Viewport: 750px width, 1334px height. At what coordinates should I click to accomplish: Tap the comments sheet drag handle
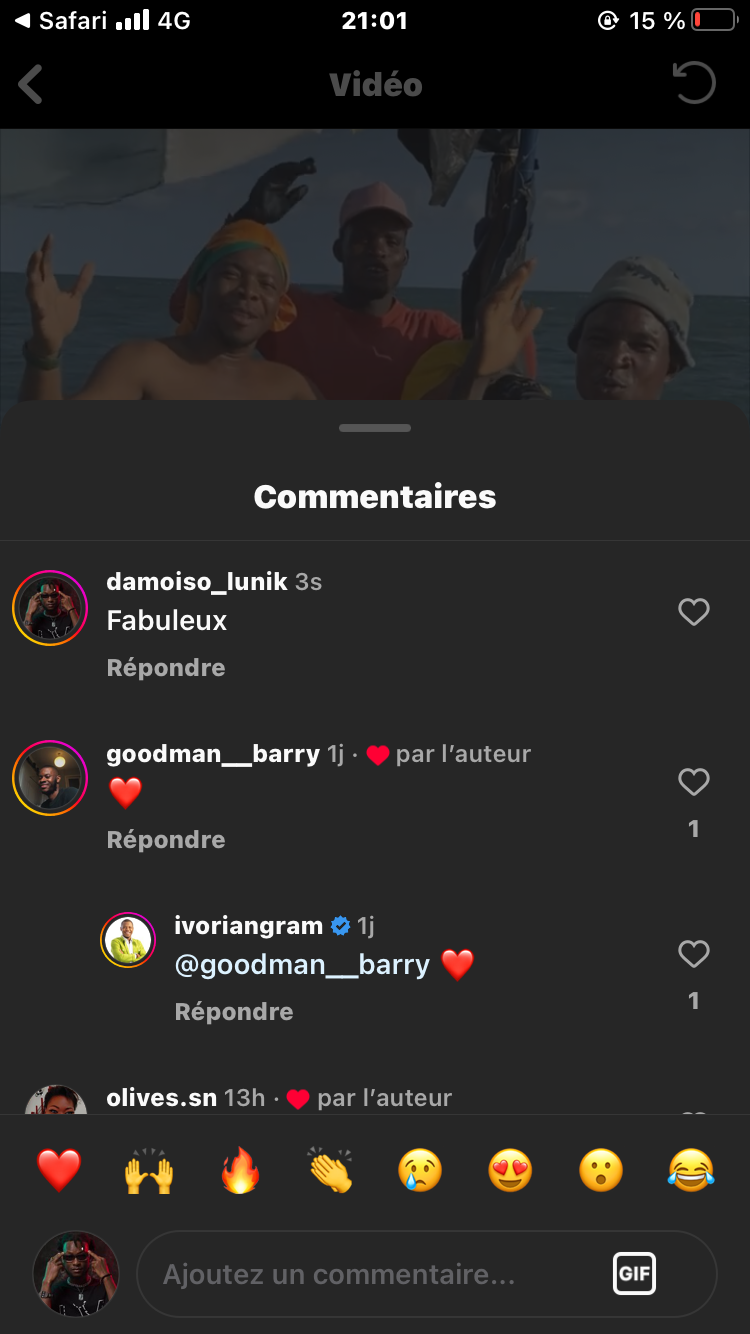coord(375,428)
